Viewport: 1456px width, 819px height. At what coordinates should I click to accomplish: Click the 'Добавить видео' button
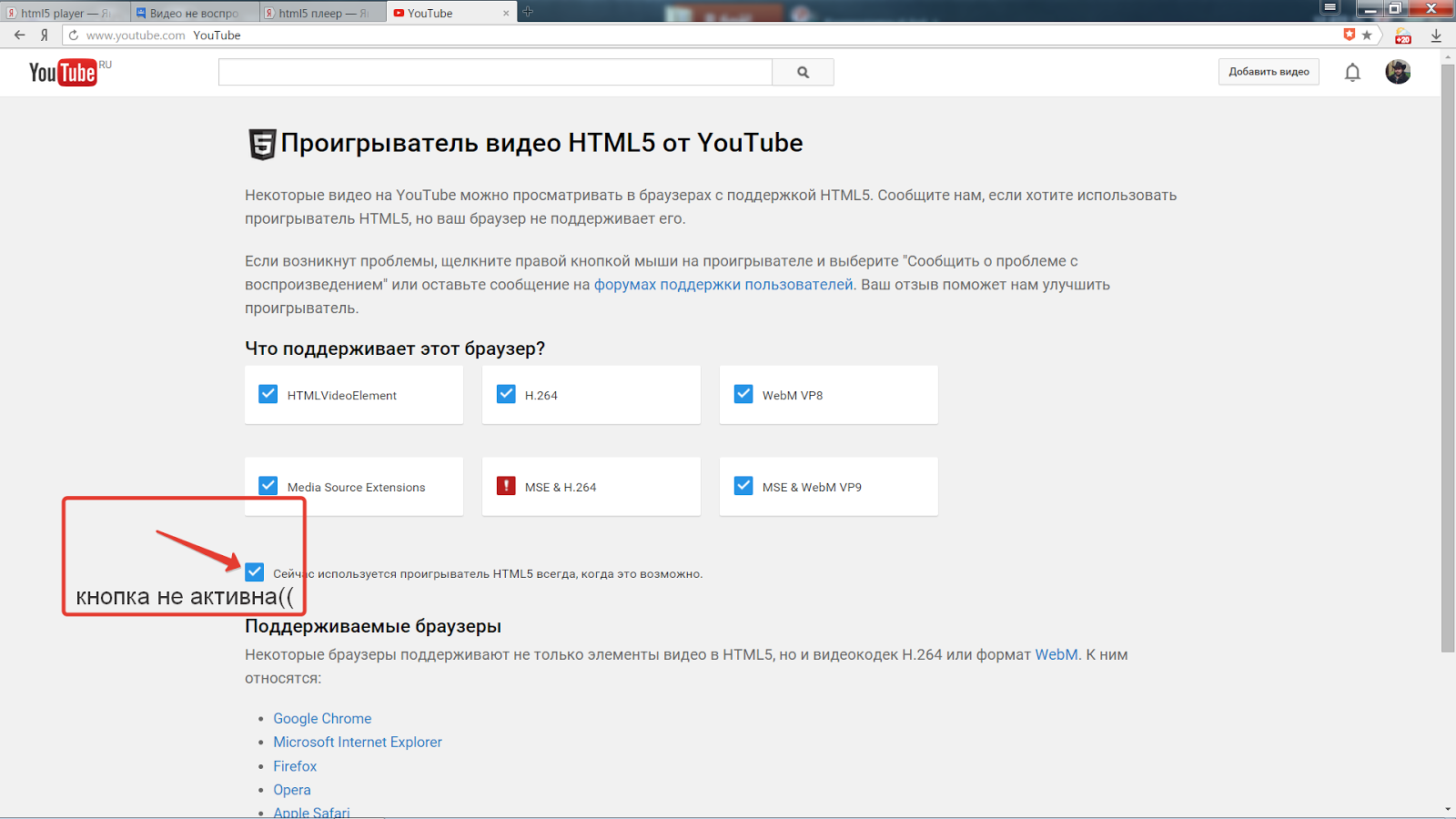[1269, 72]
